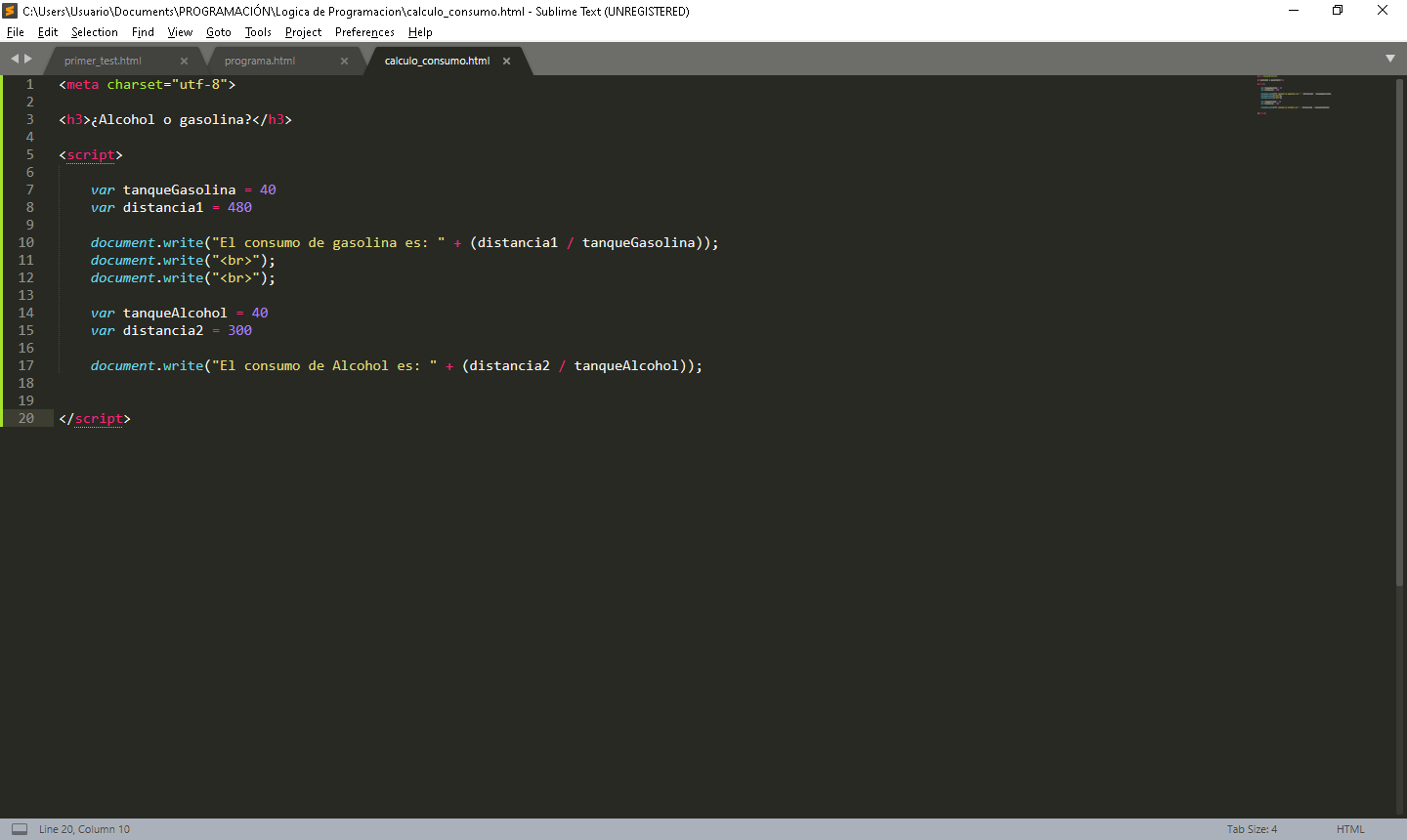Open the Project menu
Viewport: 1407px width, 840px height.
coord(303,32)
